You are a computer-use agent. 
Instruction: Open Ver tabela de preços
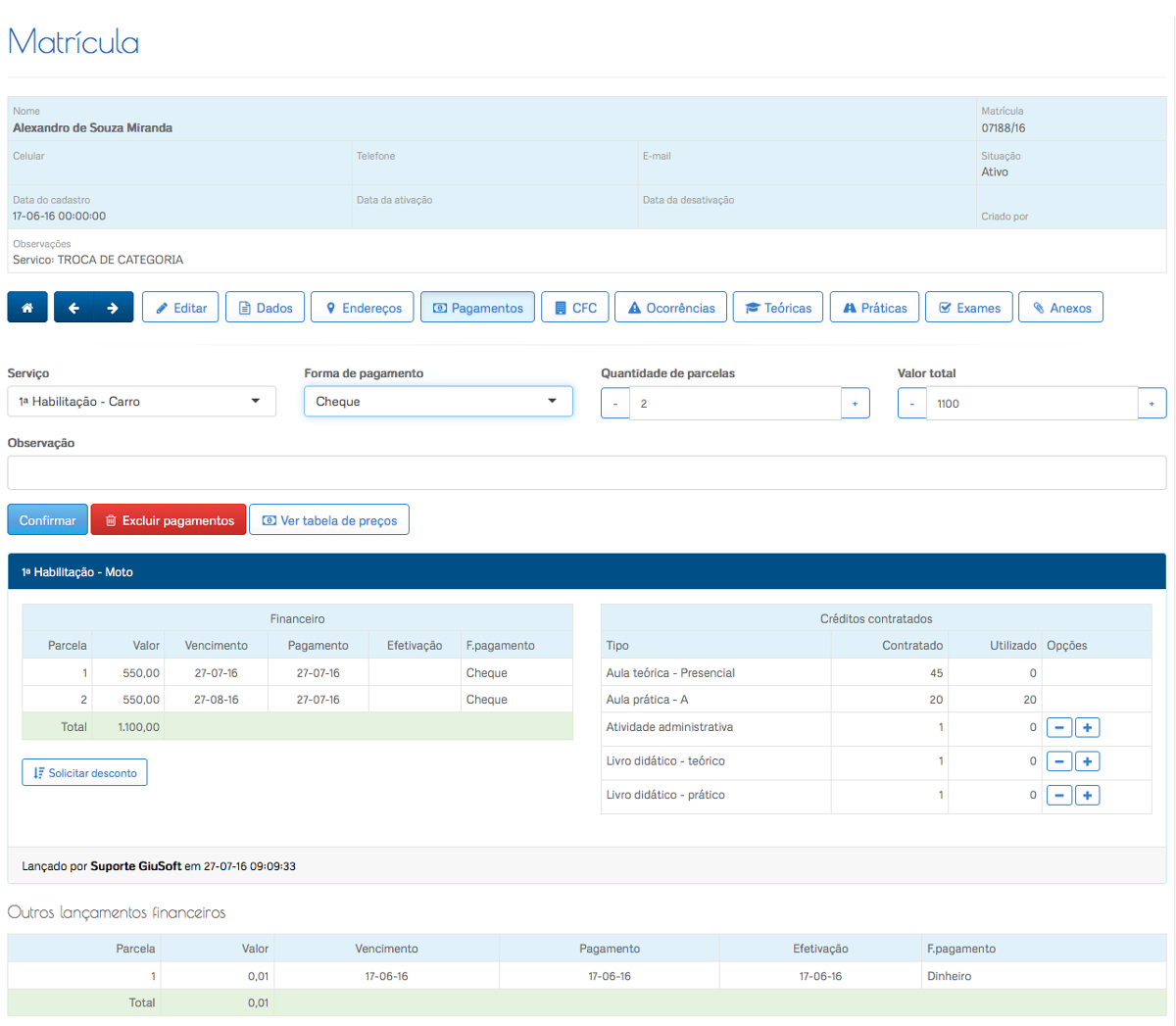click(329, 520)
